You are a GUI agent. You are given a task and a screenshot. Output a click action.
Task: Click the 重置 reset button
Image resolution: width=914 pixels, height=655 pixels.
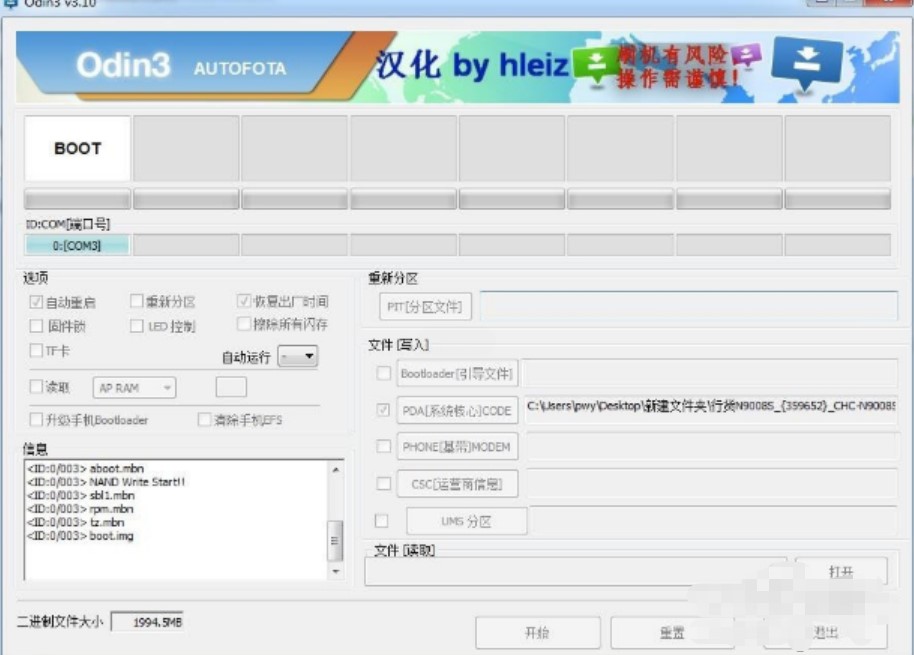pyautogui.click(x=672, y=632)
